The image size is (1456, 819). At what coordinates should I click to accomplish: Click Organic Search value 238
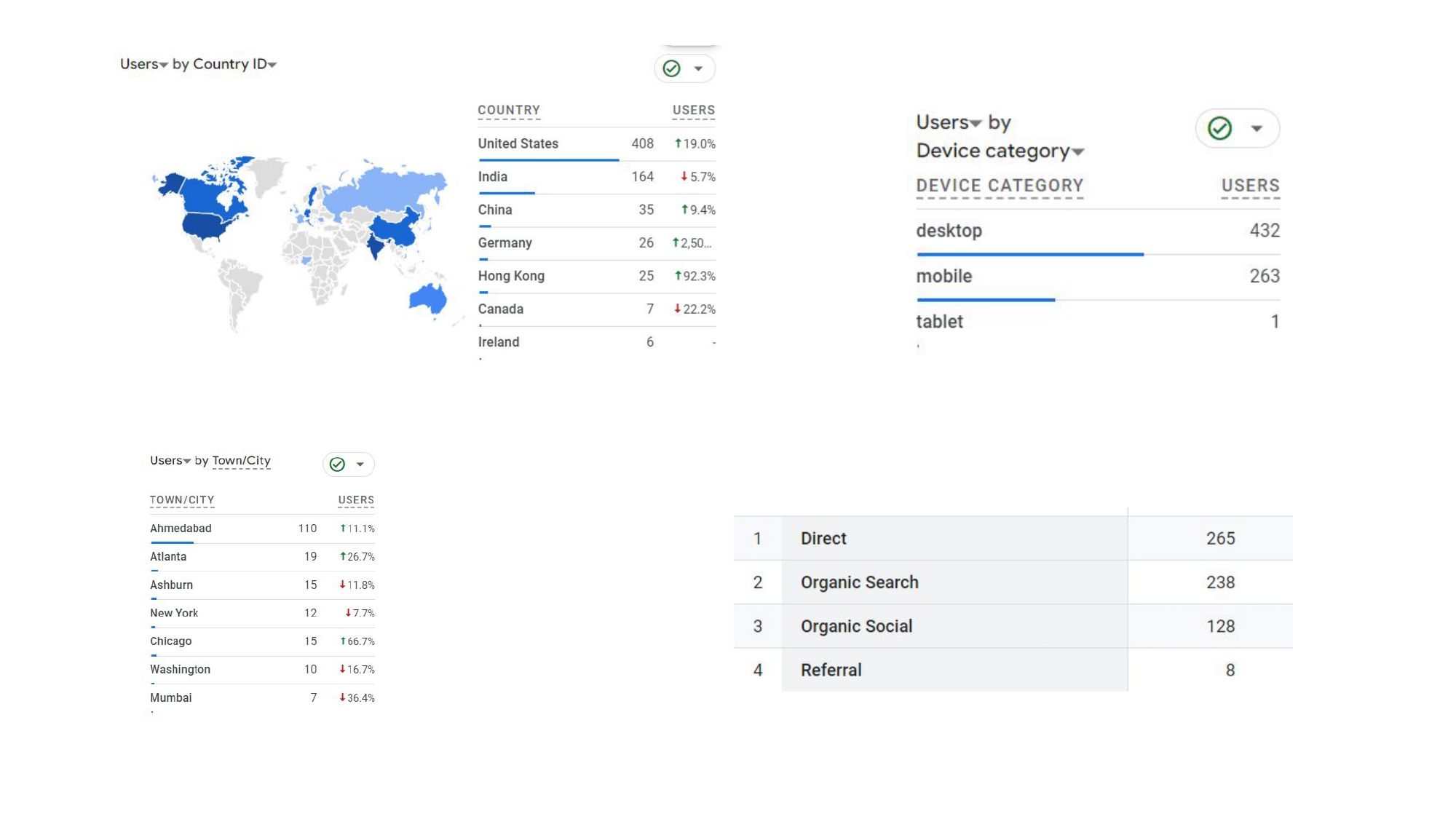[x=1220, y=582]
